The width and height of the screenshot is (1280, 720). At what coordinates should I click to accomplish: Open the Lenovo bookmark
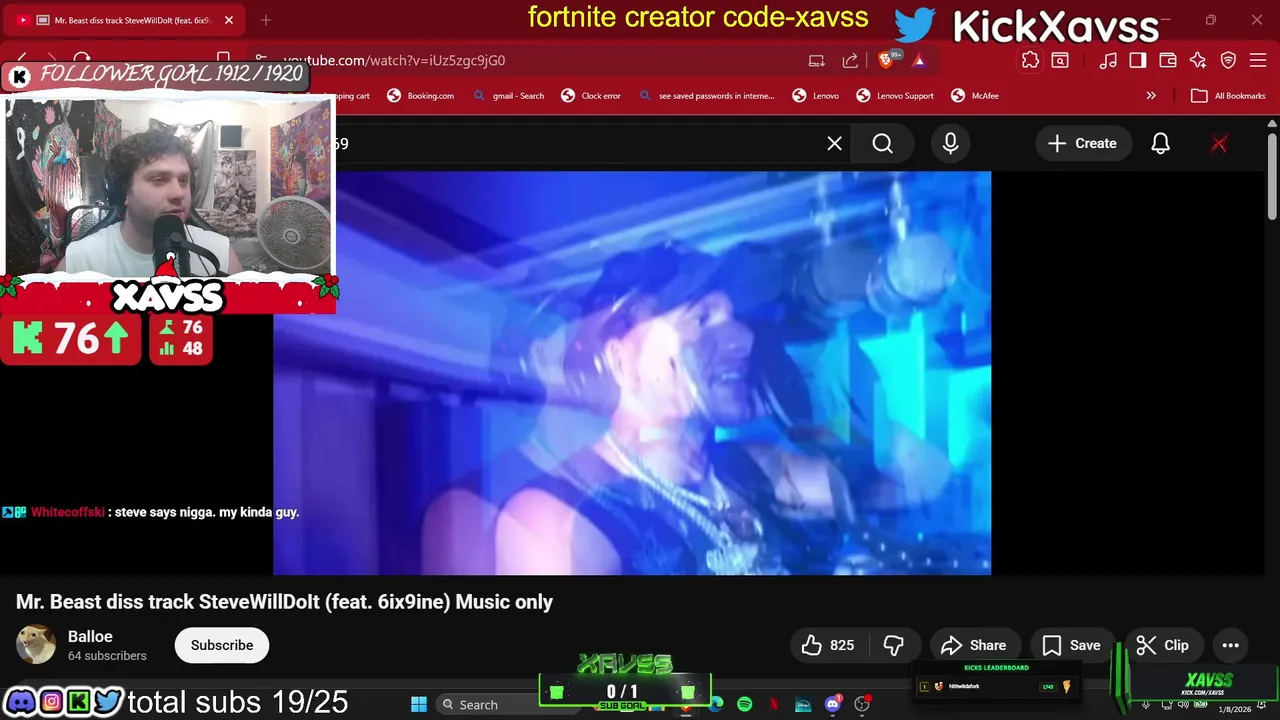point(816,96)
